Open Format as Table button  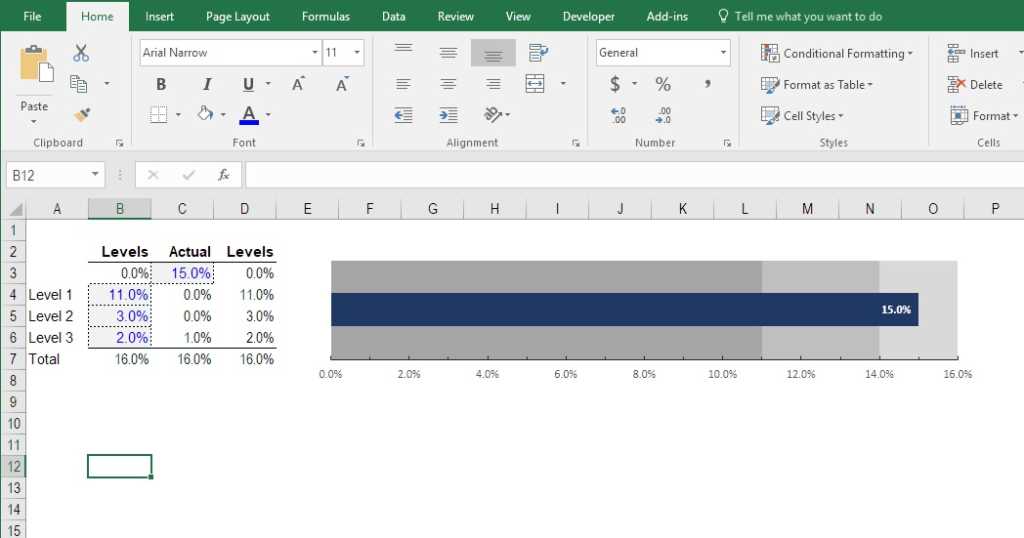point(817,84)
